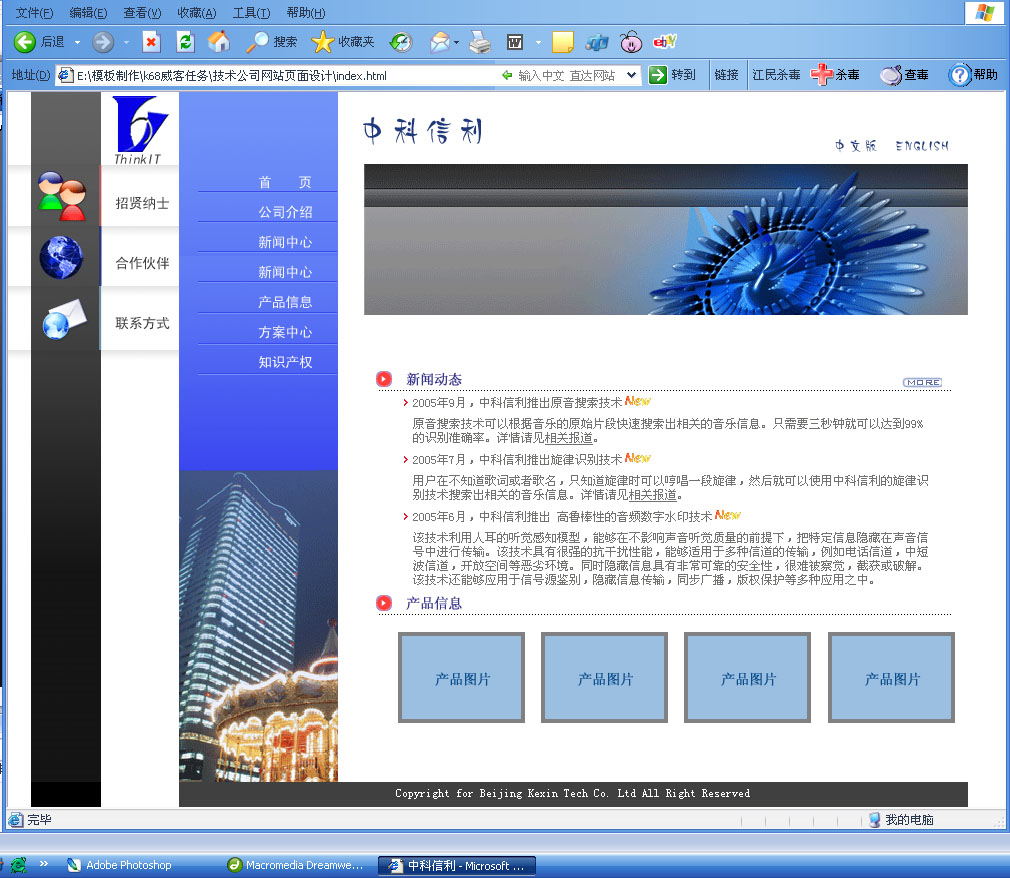Screen dimensions: 1010x878
Task: Open Favorites star button
Action: pos(342,43)
